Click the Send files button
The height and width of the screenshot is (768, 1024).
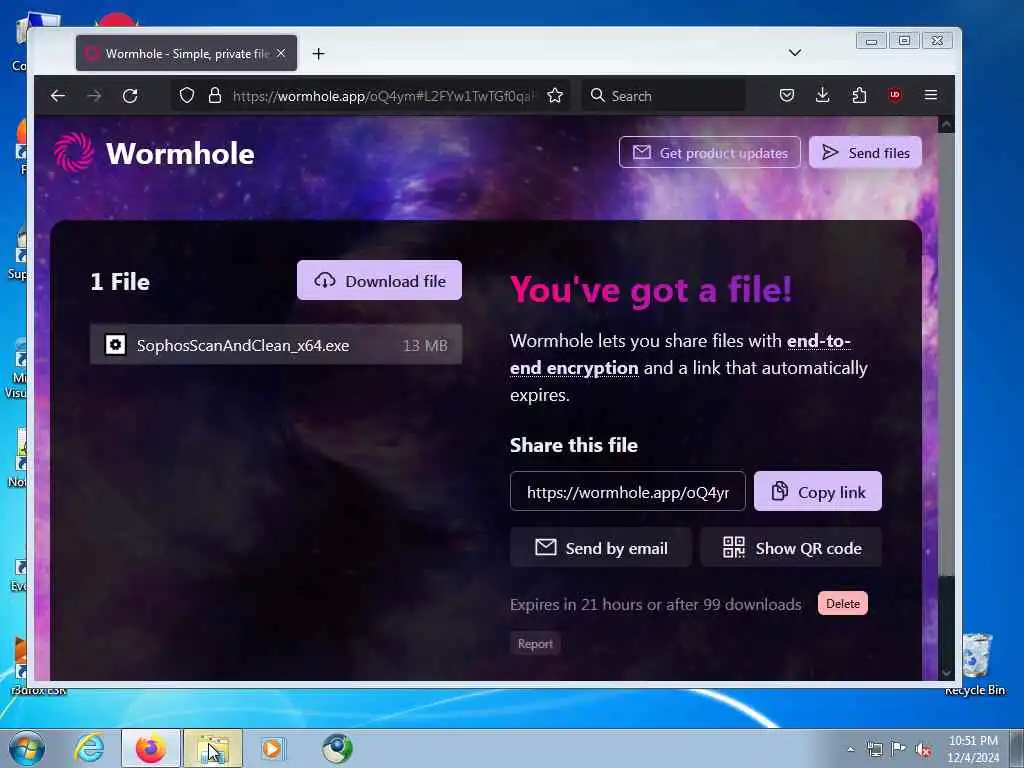865,152
